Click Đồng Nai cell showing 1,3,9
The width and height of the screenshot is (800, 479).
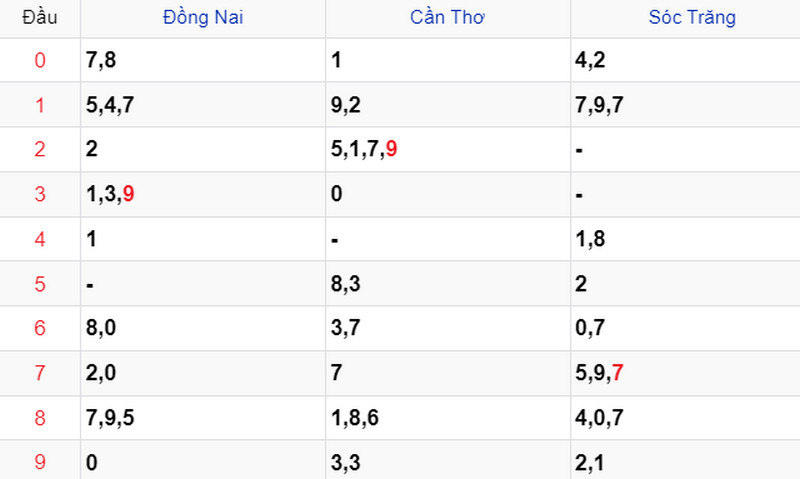coord(203,194)
